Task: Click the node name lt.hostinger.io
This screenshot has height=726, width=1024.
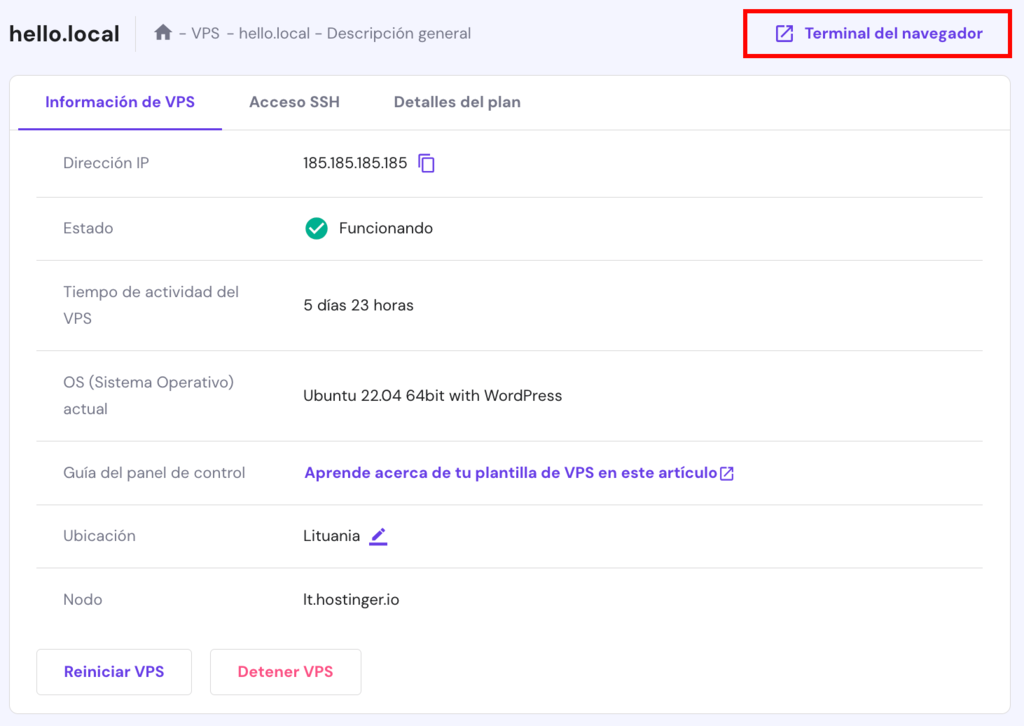Action: pyautogui.click(x=349, y=599)
